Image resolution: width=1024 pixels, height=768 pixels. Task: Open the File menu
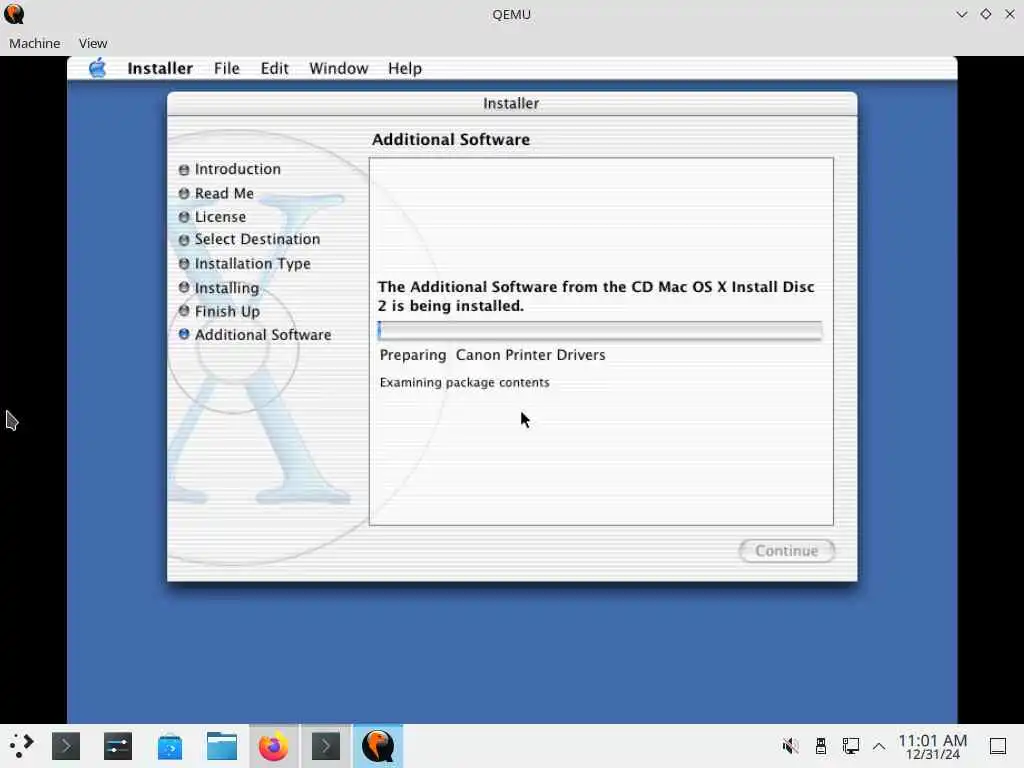point(227,69)
